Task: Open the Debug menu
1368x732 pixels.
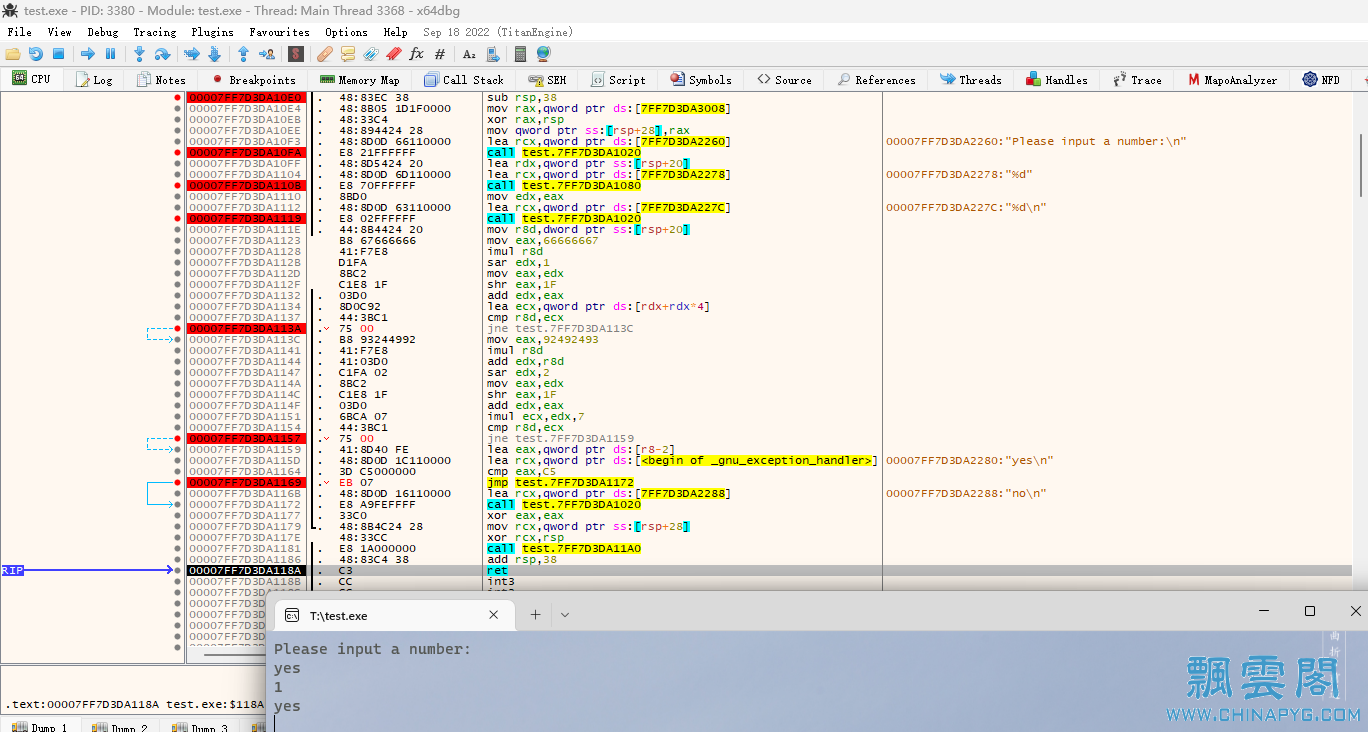Action: tap(103, 32)
